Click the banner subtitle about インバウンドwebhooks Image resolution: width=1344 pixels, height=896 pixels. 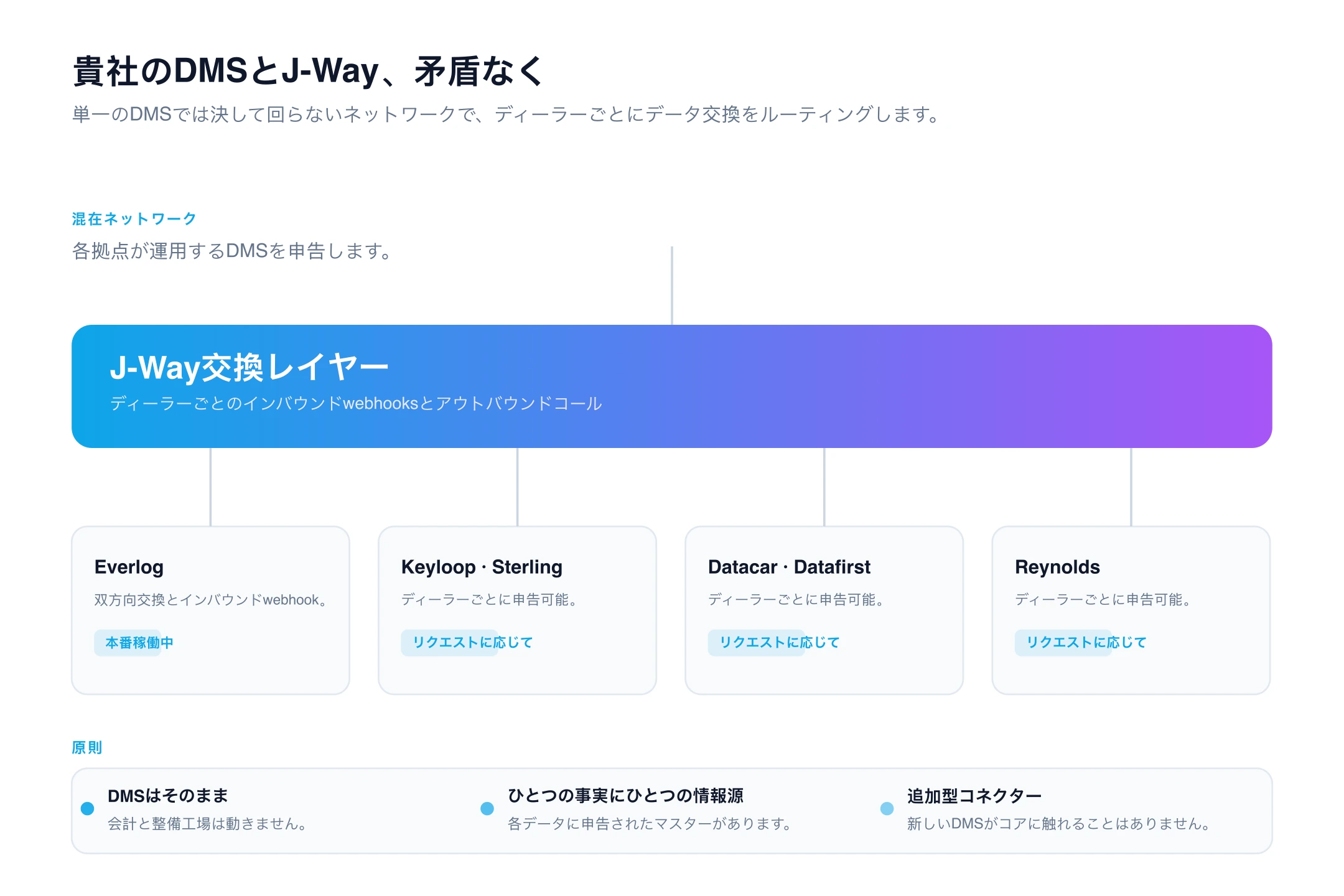(x=356, y=403)
